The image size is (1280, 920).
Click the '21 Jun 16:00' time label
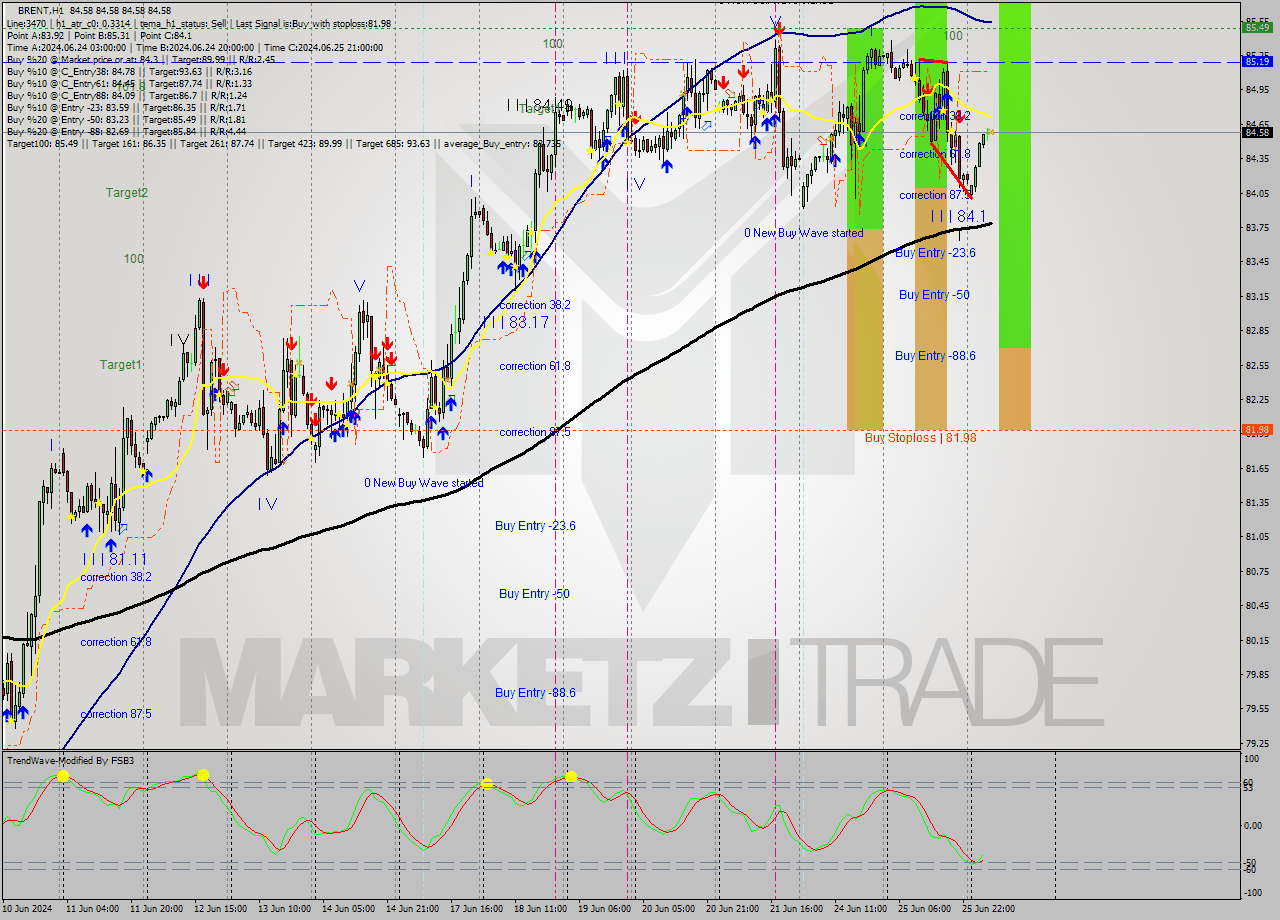point(797,908)
